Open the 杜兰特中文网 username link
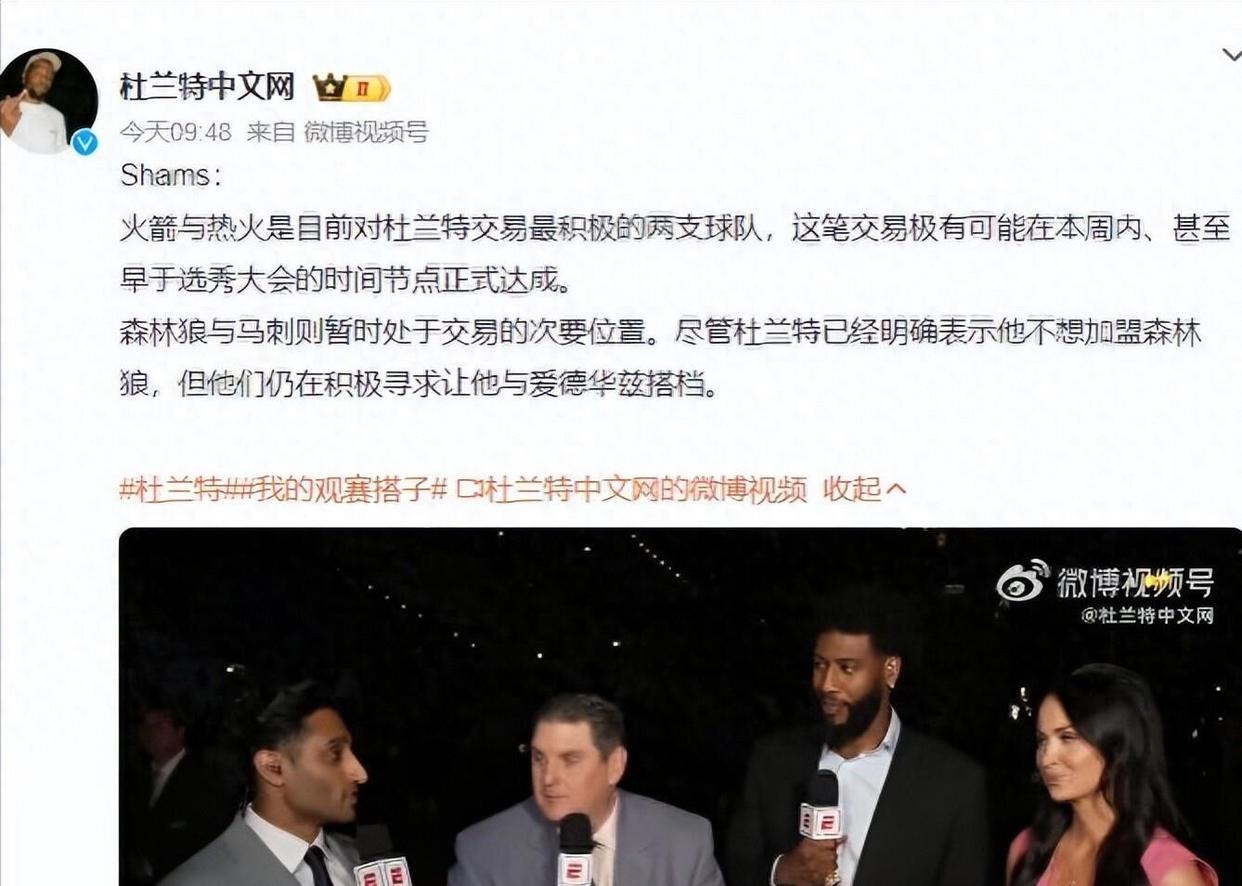This screenshot has width=1242, height=886. (x=207, y=88)
